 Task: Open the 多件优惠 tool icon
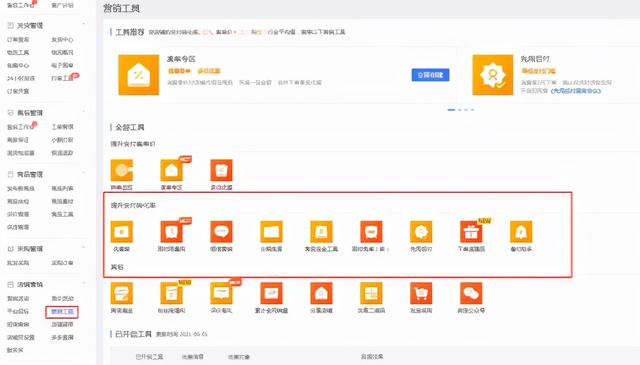pos(221,171)
